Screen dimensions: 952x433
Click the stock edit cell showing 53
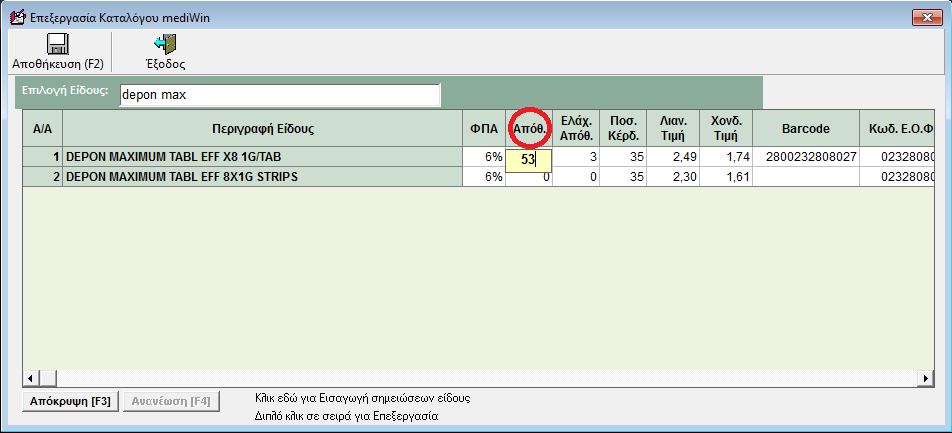pyautogui.click(x=528, y=161)
